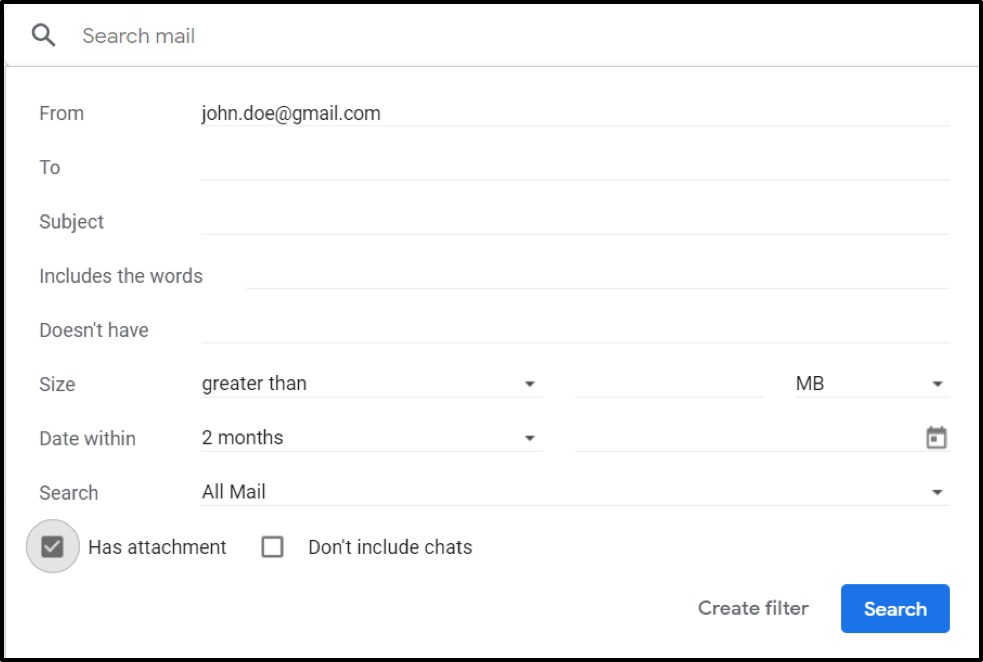The height and width of the screenshot is (662, 983).
Task: Open the size comparison 'greater than' dropdown
Action: click(x=370, y=384)
